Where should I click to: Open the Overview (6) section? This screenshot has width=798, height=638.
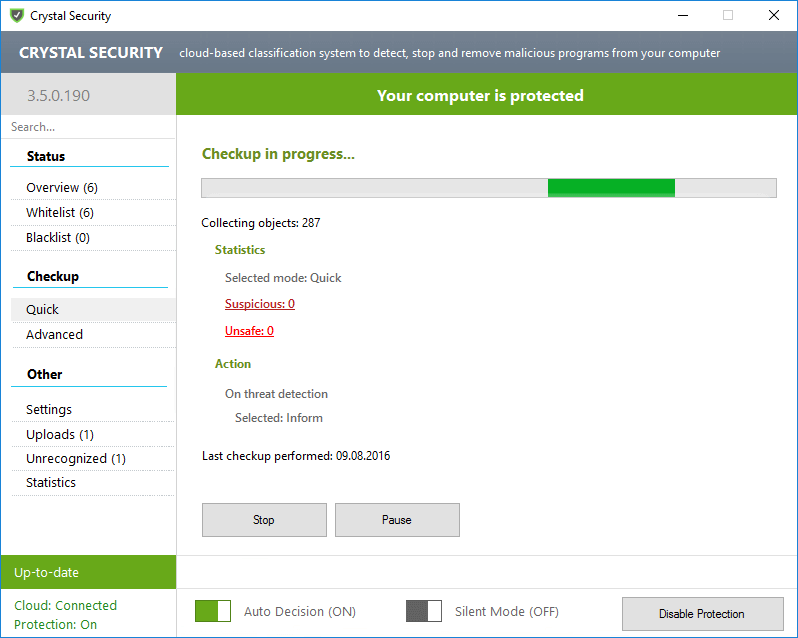pyautogui.click(x=93, y=187)
